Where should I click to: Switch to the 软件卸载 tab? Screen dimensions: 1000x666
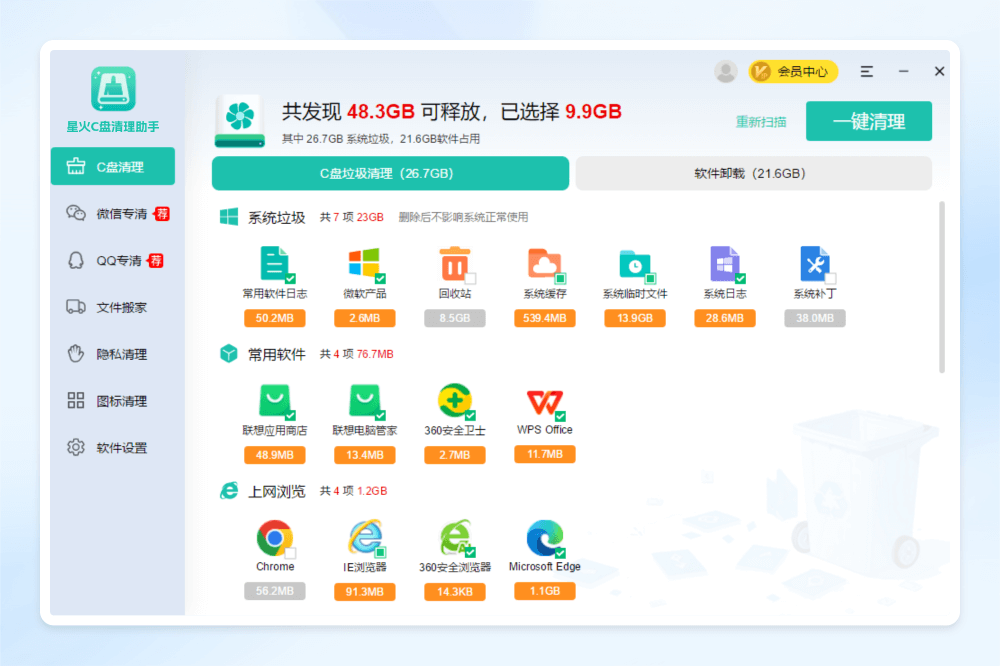point(753,173)
